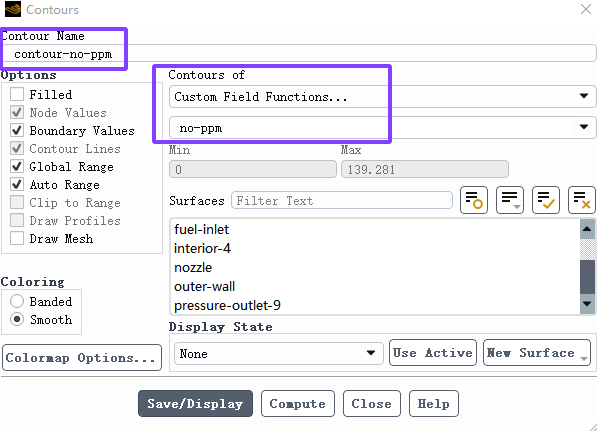Screen dimensions: 597x431
Task: Open the surface list filter options icon
Action: (510, 200)
